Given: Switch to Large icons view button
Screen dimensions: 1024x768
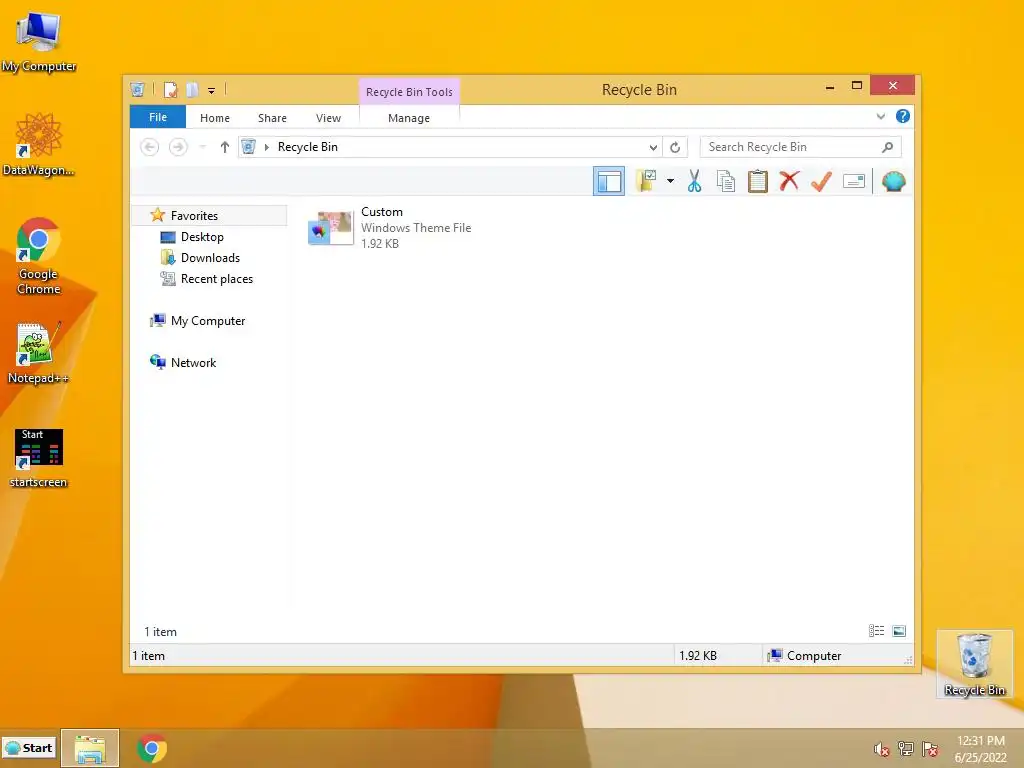Looking at the screenshot, I should coord(899,631).
